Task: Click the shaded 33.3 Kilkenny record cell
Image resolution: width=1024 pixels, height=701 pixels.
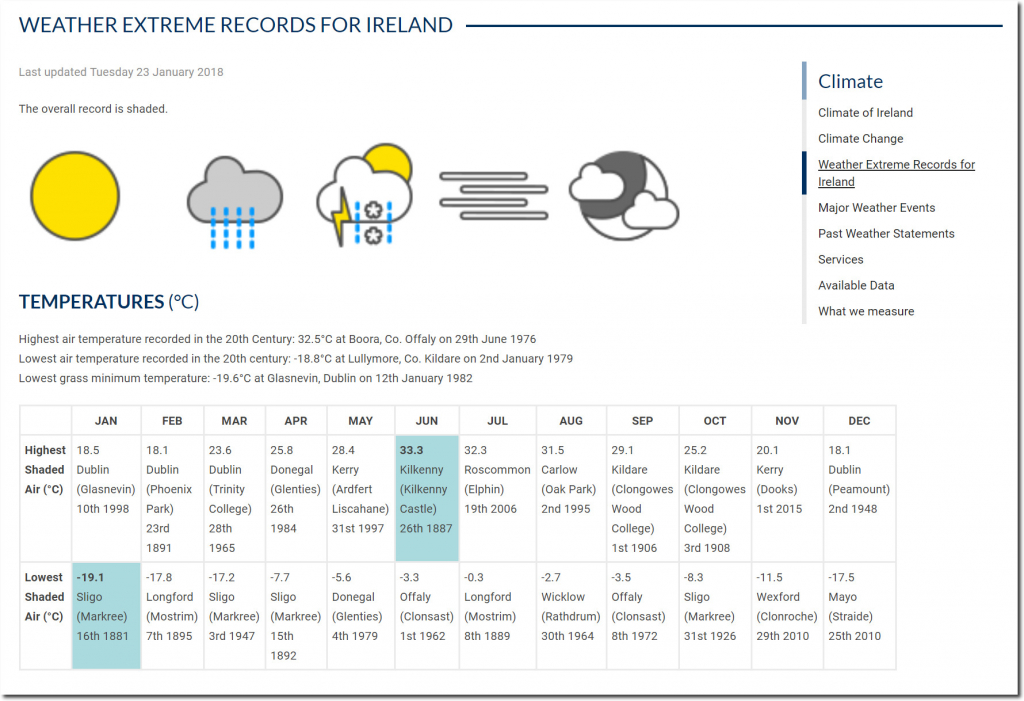Action: (427, 498)
